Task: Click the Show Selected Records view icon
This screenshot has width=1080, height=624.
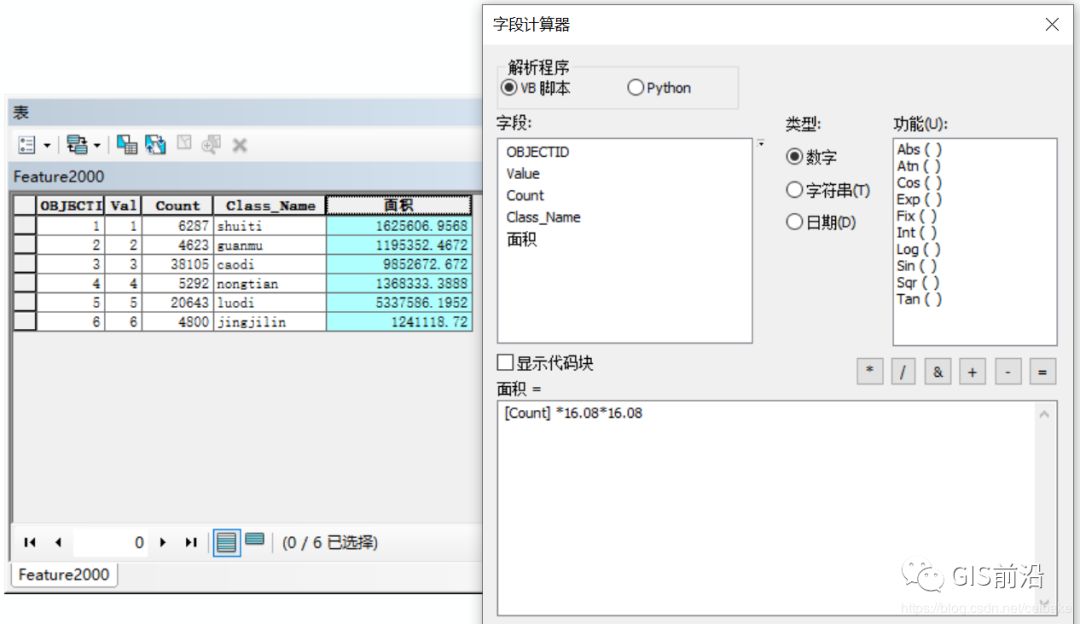Action: 255,542
